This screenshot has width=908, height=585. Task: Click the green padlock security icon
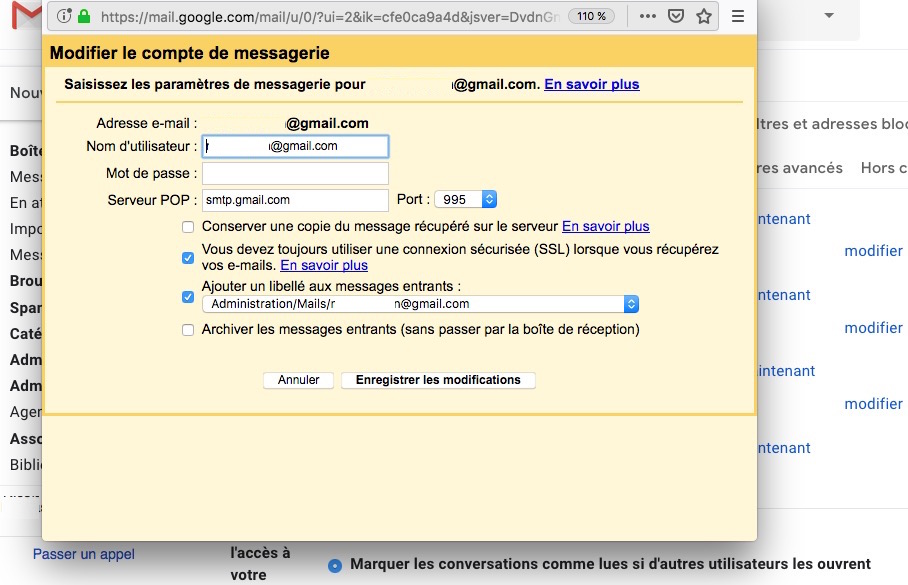pyautogui.click(x=84, y=16)
